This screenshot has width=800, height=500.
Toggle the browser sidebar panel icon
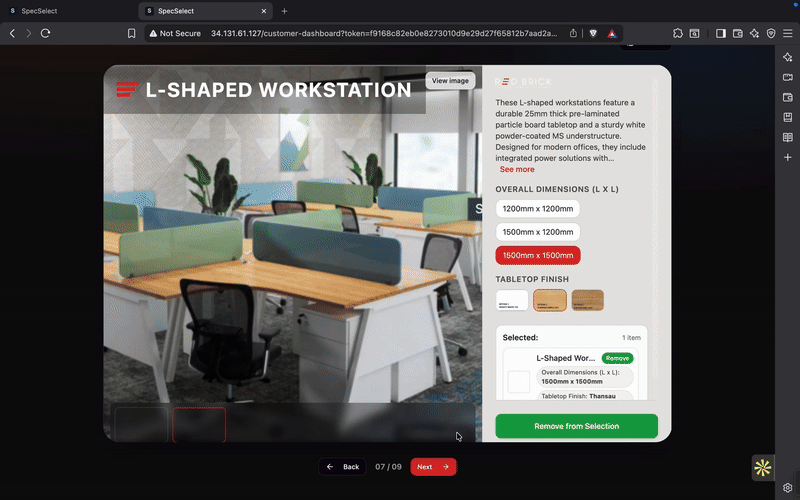[x=720, y=33]
